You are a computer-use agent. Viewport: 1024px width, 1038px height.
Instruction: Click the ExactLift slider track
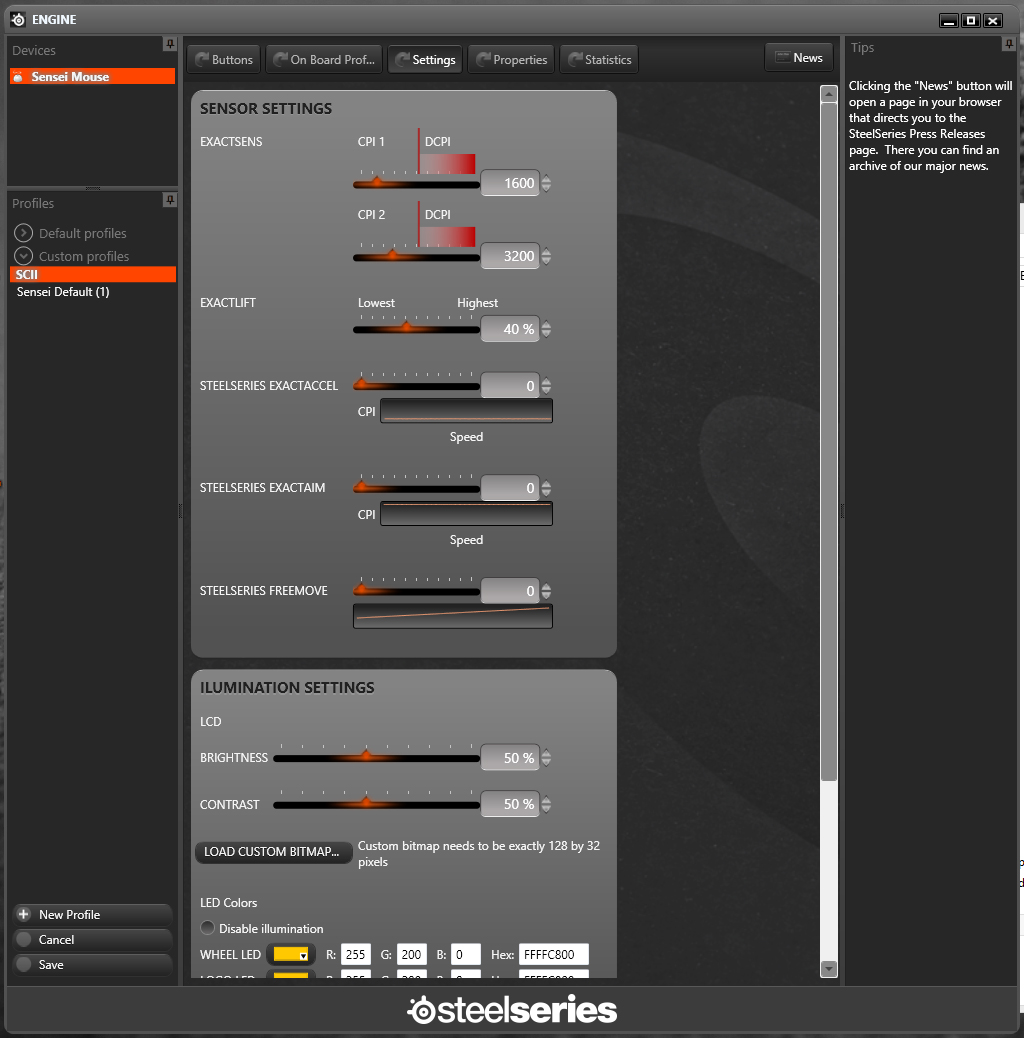(x=416, y=329)
